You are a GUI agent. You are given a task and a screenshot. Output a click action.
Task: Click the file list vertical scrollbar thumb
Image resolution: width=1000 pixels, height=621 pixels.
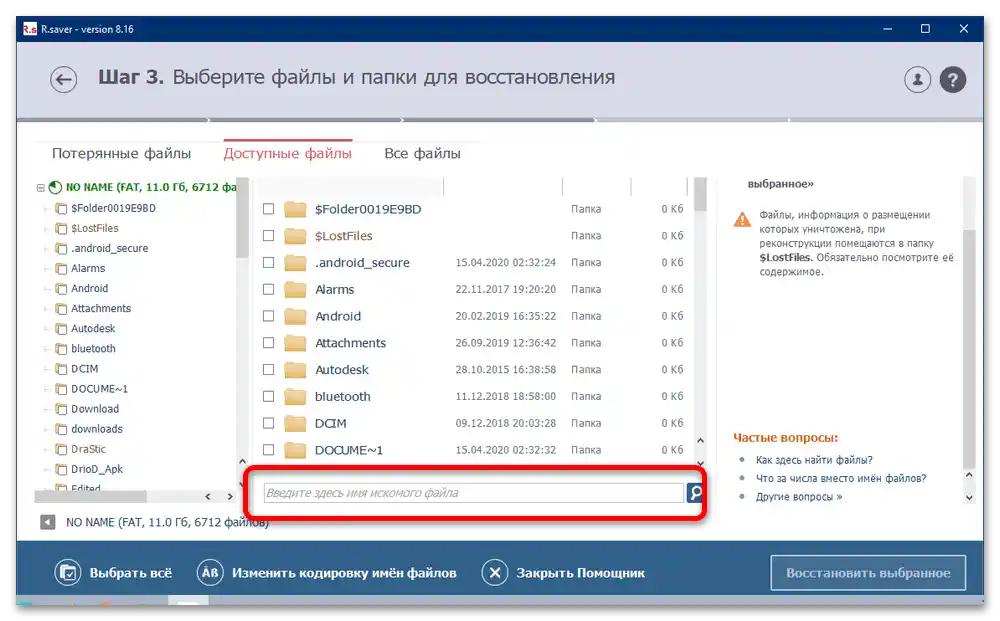700,194
